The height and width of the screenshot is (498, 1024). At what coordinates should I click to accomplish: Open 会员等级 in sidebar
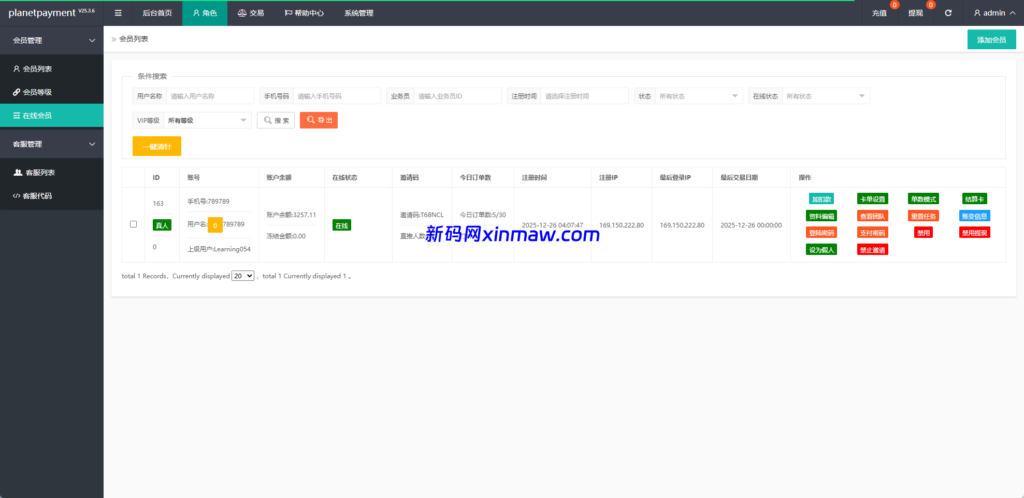tap(52, 92)
